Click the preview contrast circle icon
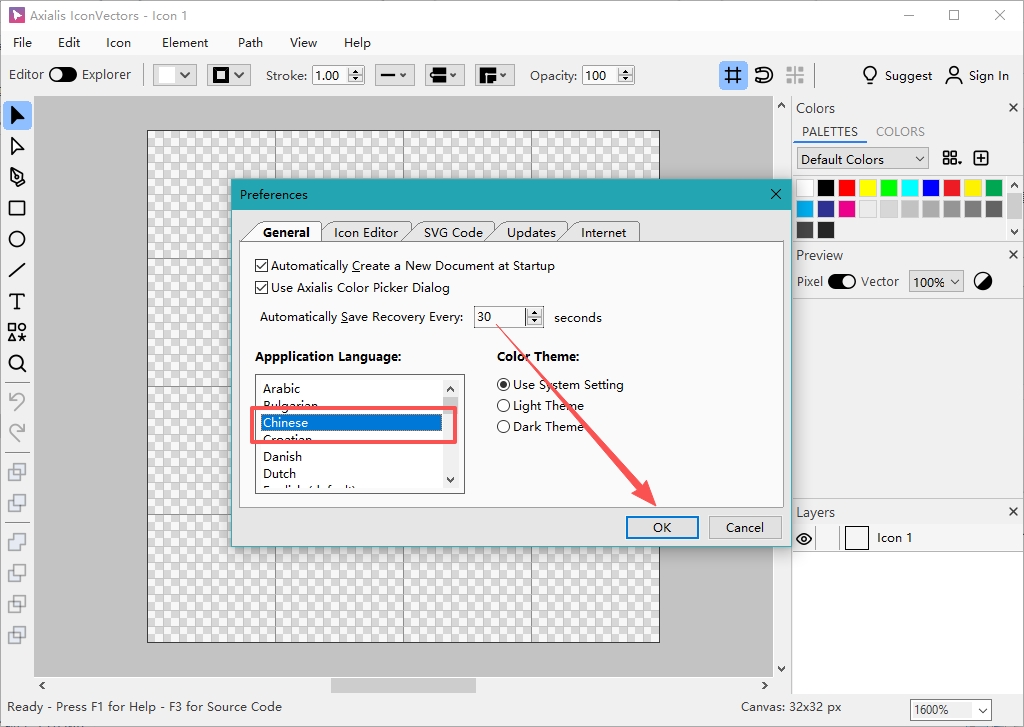This screenshot has height=727, width=1024. tap(983, 282)
